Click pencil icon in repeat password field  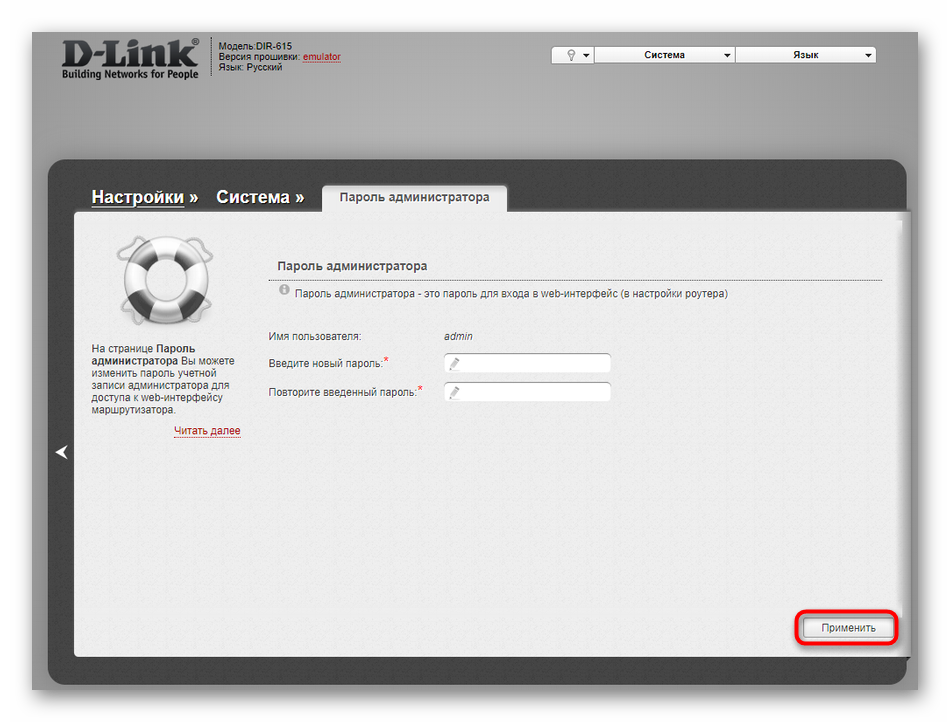454,393
